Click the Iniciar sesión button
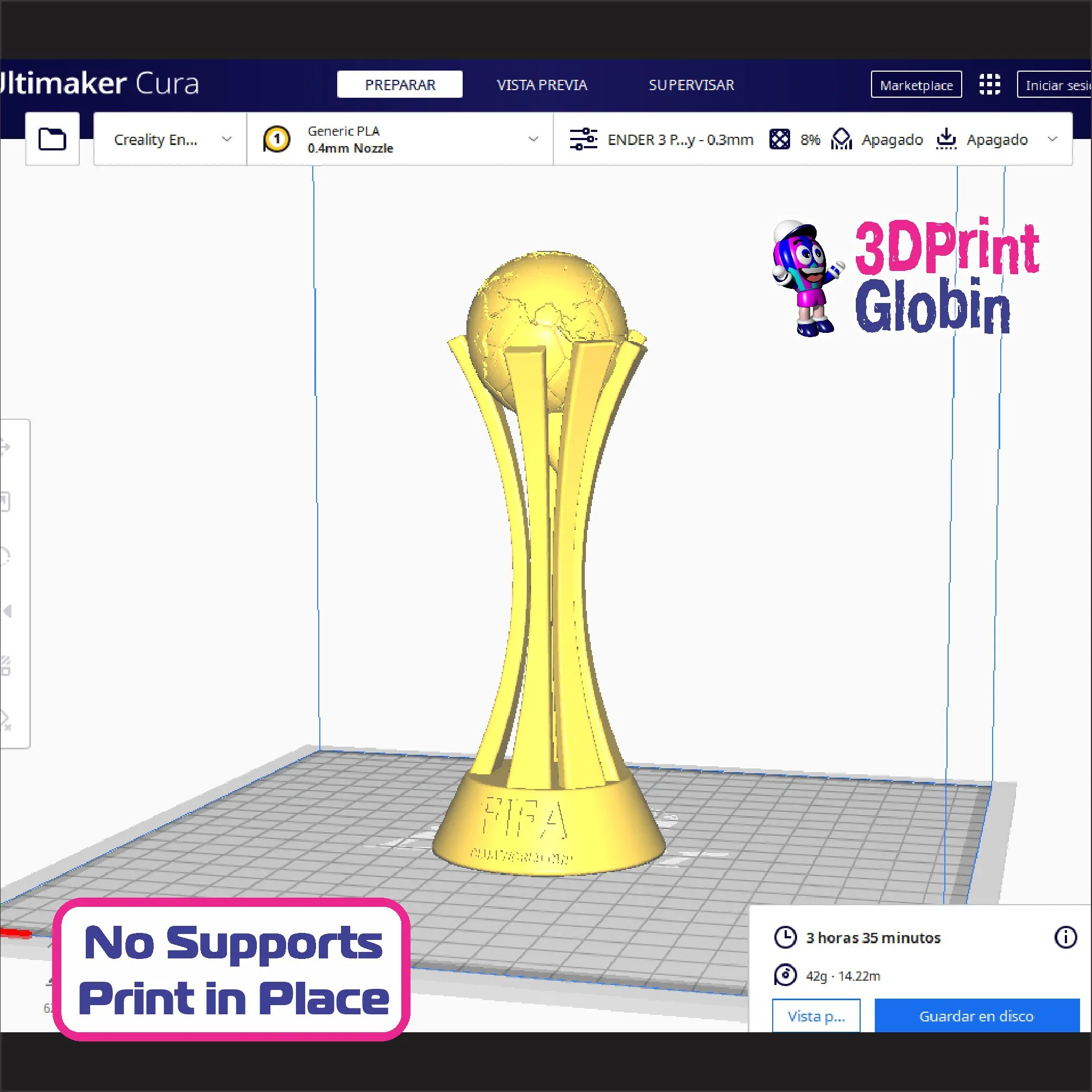 point(1055,84)
